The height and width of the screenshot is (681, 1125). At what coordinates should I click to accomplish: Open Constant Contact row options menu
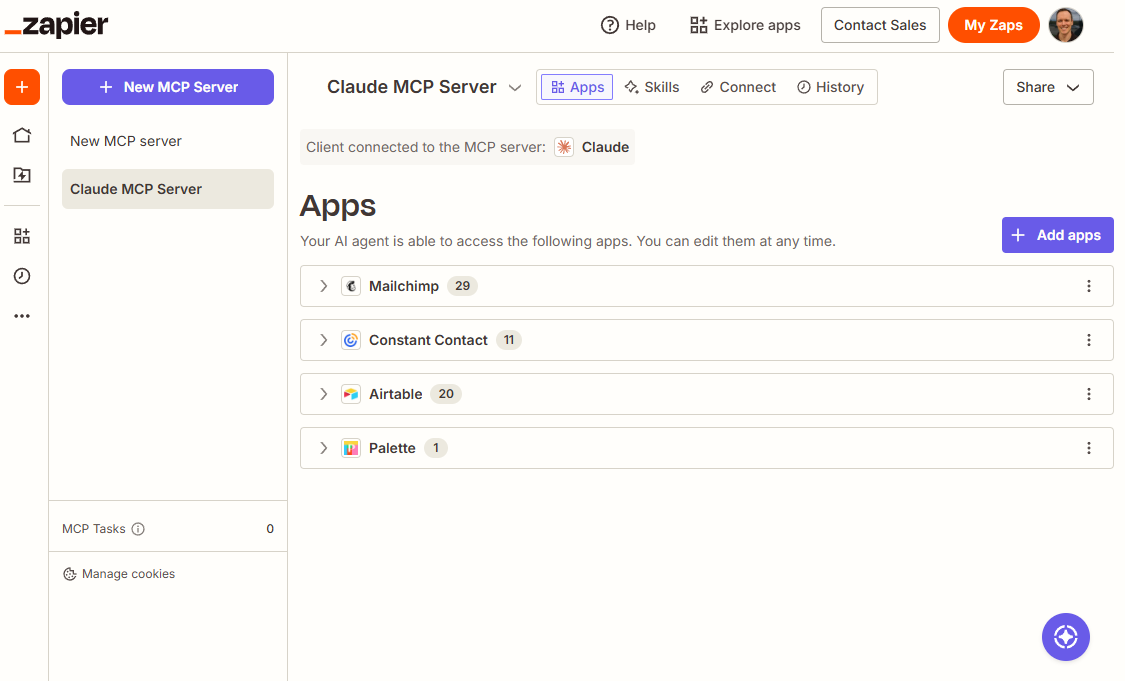pyautogui.click(x=1088, y=340)
